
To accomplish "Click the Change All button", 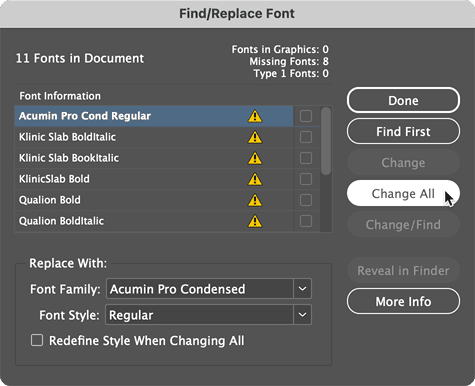I will (x=403, y=193).
